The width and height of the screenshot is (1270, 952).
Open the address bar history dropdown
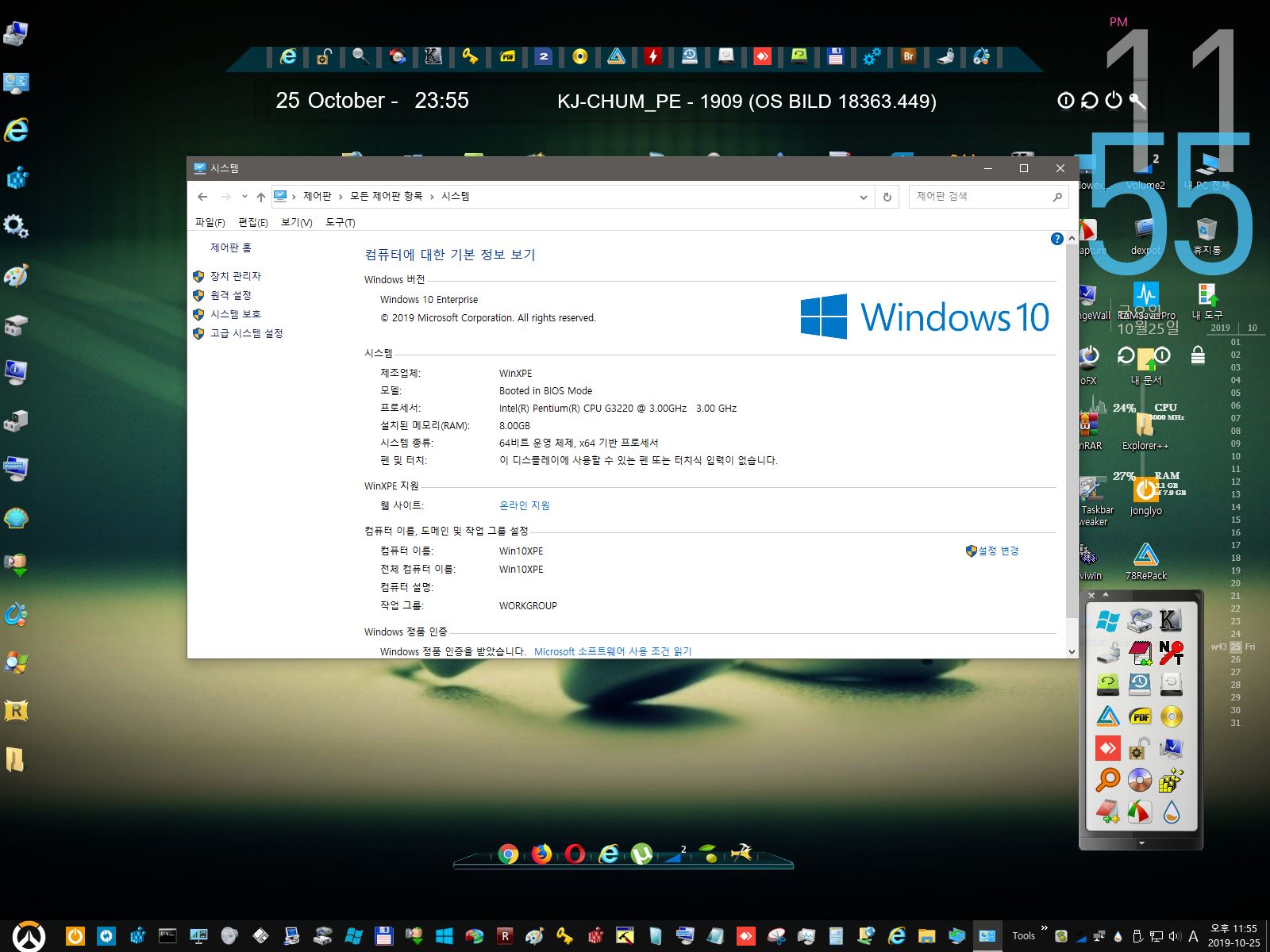(x=864, y=197)
